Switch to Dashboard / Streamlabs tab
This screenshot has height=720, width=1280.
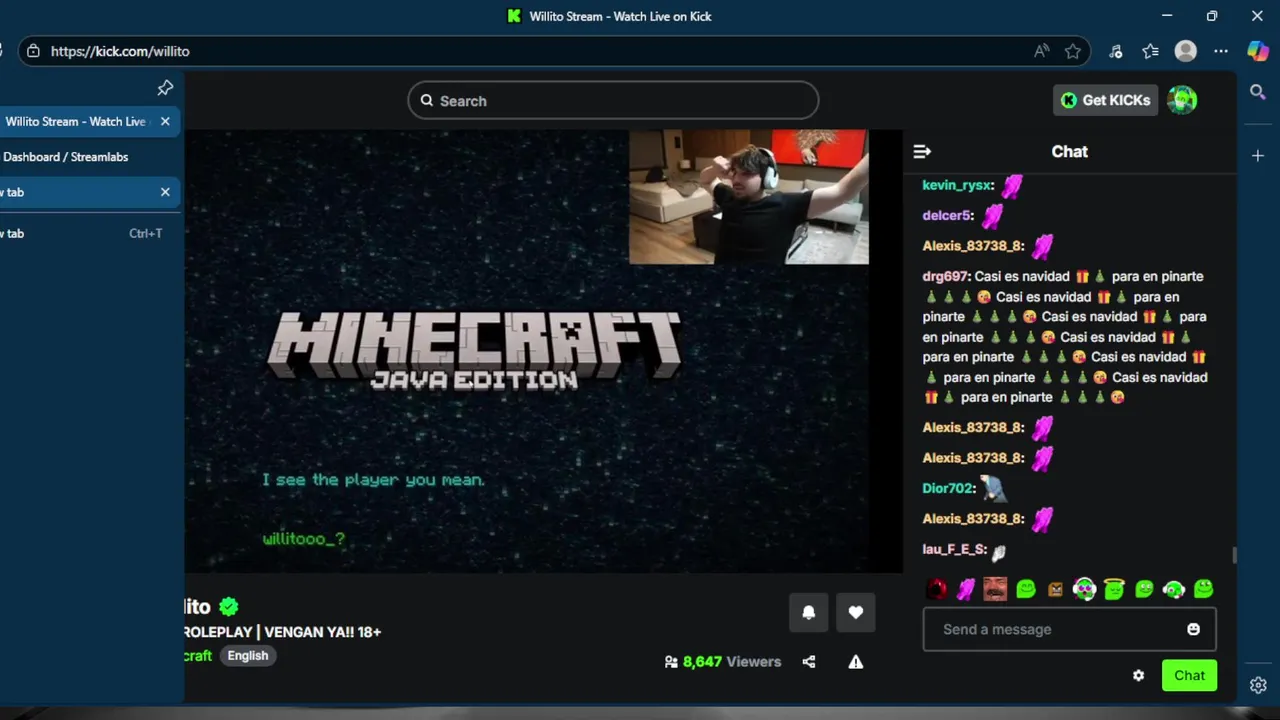(66, 157)
